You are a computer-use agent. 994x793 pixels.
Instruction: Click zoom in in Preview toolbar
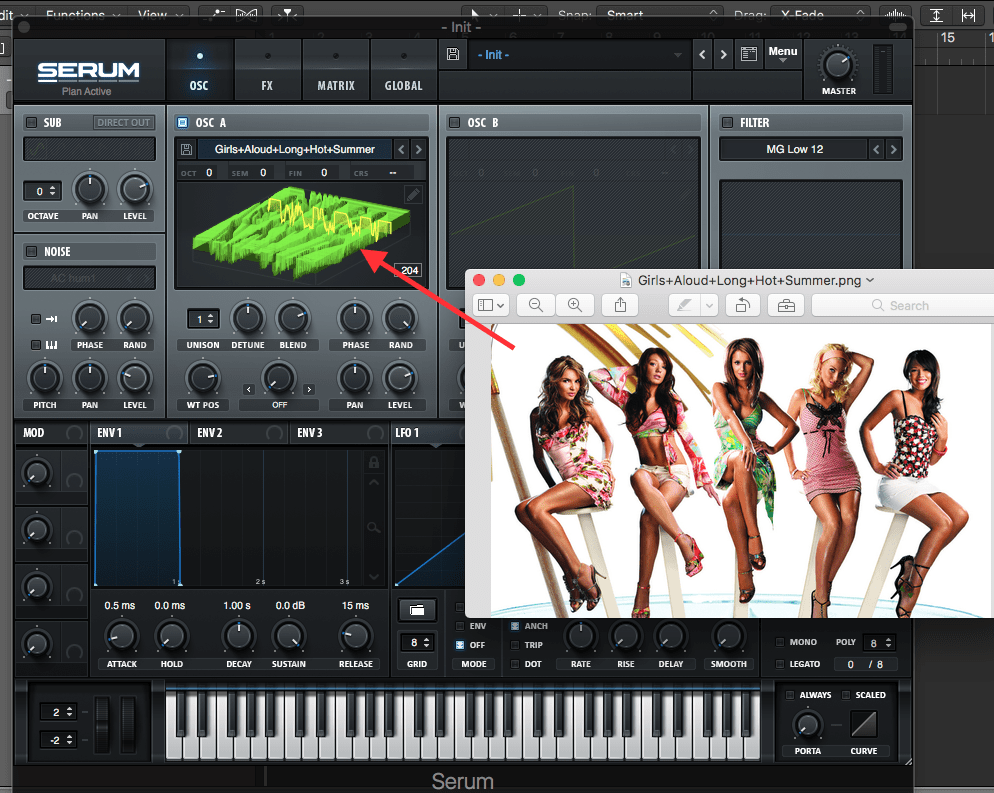pos(575,306)
